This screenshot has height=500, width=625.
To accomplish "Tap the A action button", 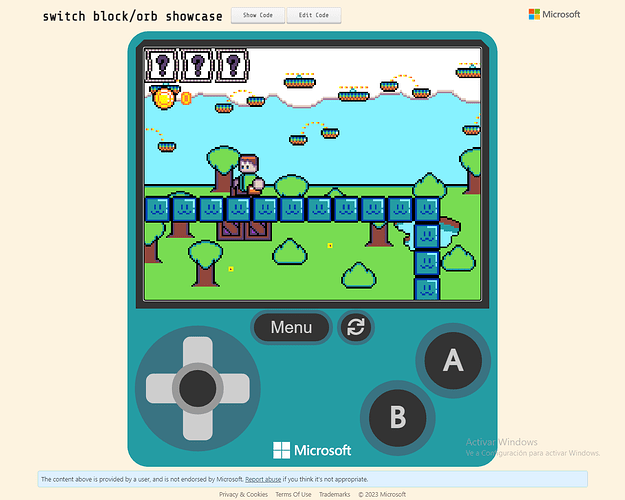I will (453, 360).
